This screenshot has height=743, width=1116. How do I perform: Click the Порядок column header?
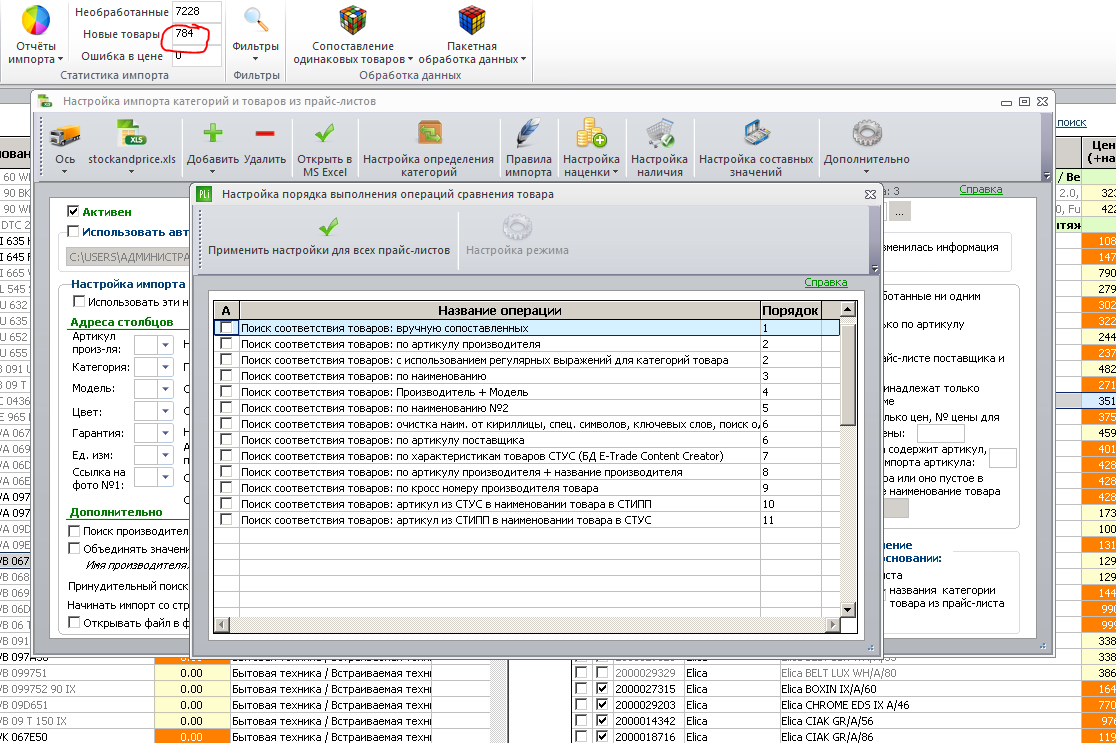(x=790, y=310)
